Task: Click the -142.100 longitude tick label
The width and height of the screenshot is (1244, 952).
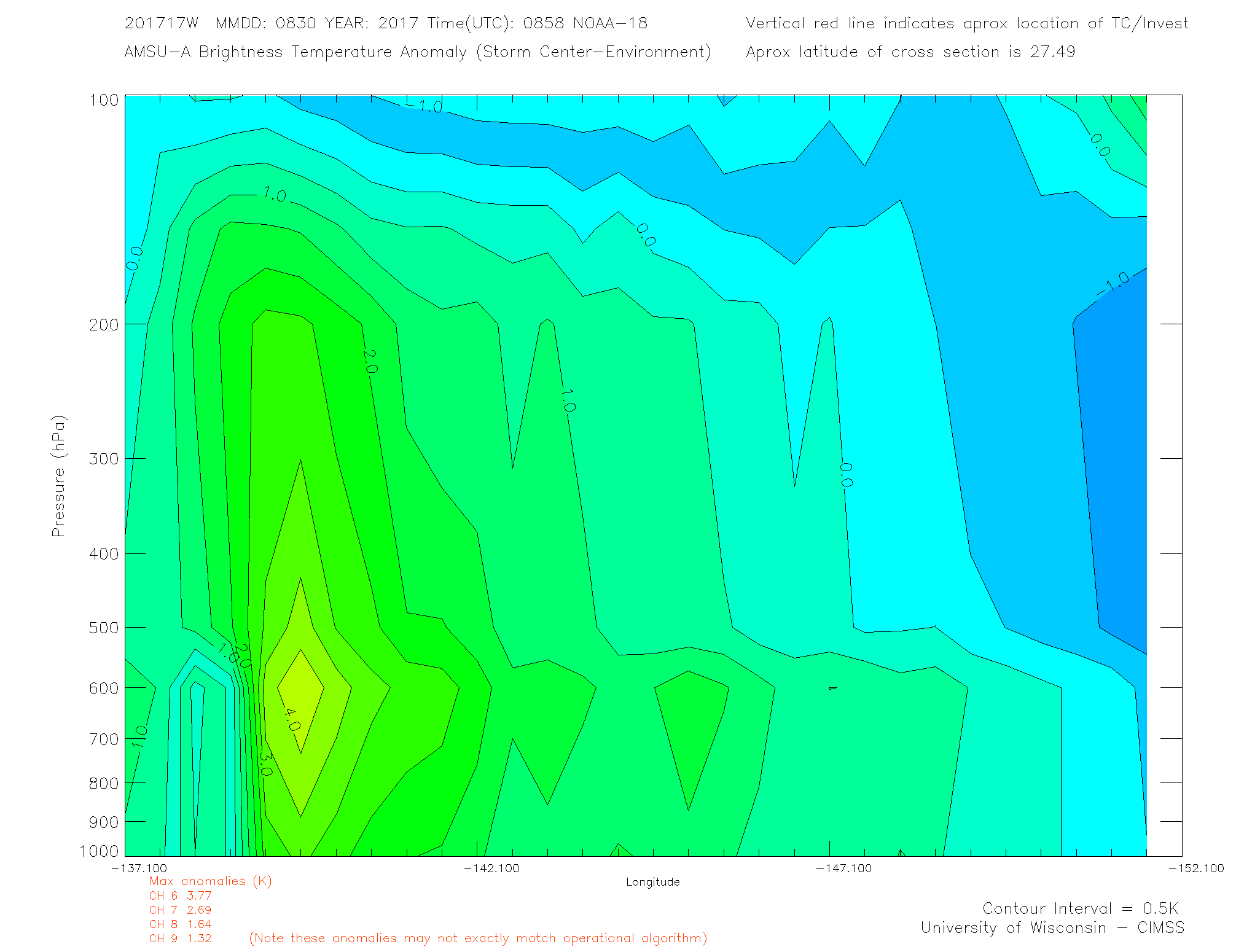Action: point(491,868)
